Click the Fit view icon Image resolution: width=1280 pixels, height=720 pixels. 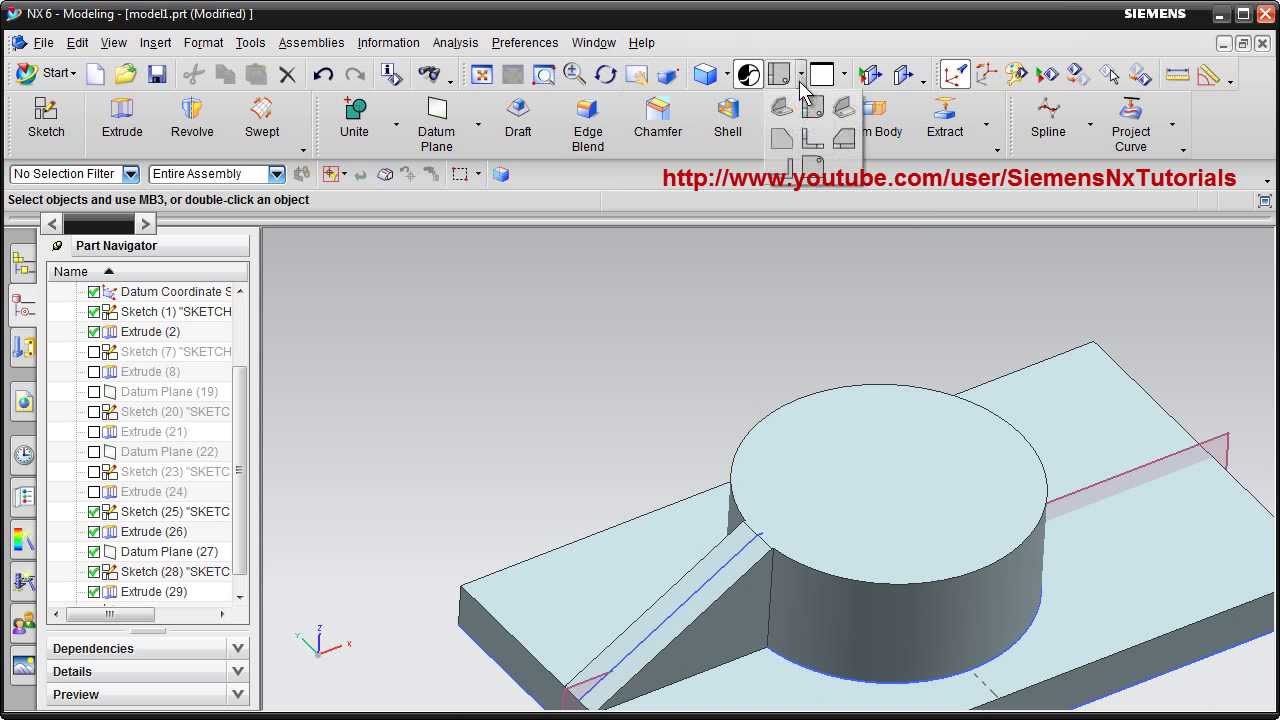[482, 74]
